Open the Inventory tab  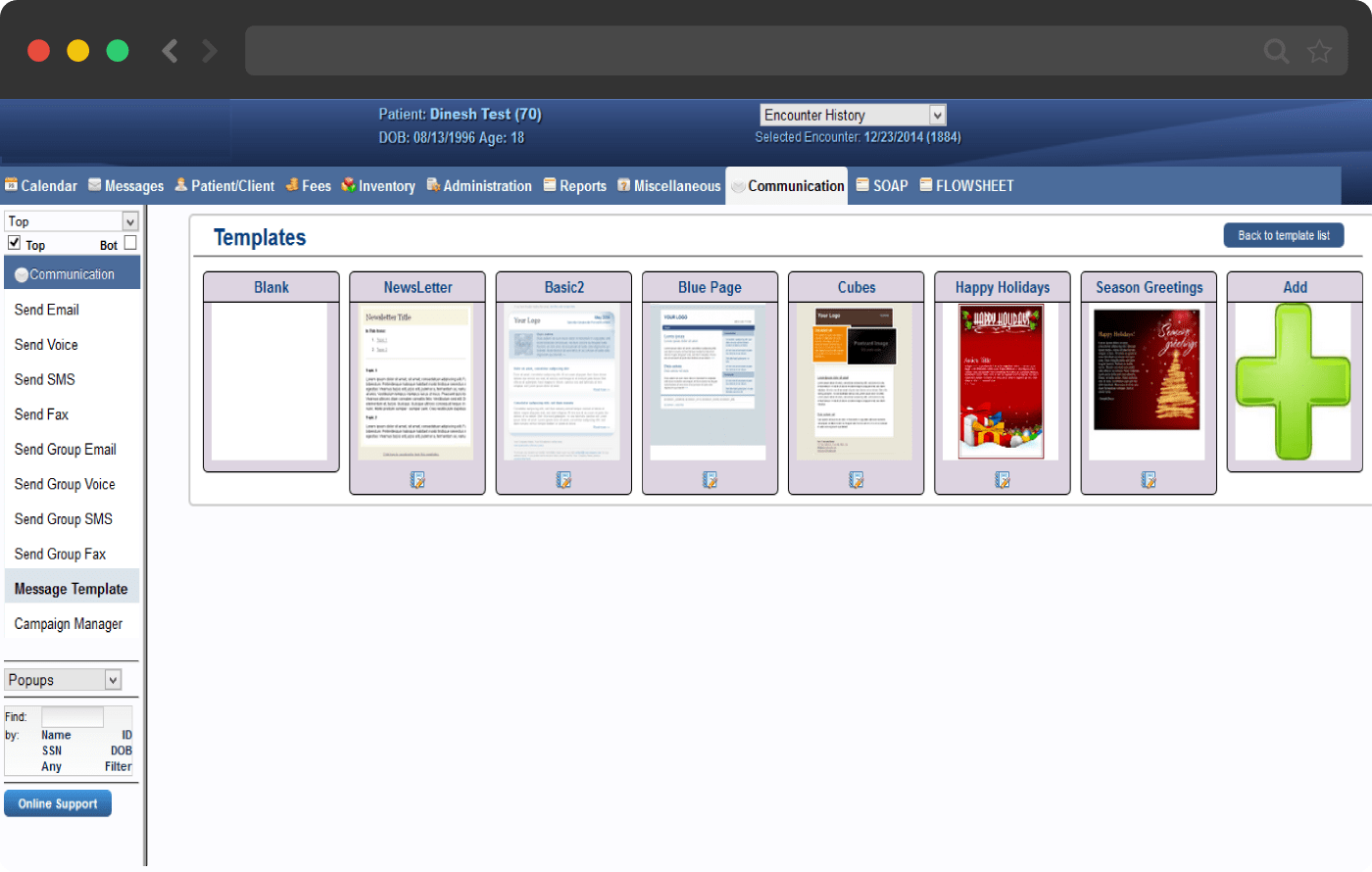click(378, 186)
